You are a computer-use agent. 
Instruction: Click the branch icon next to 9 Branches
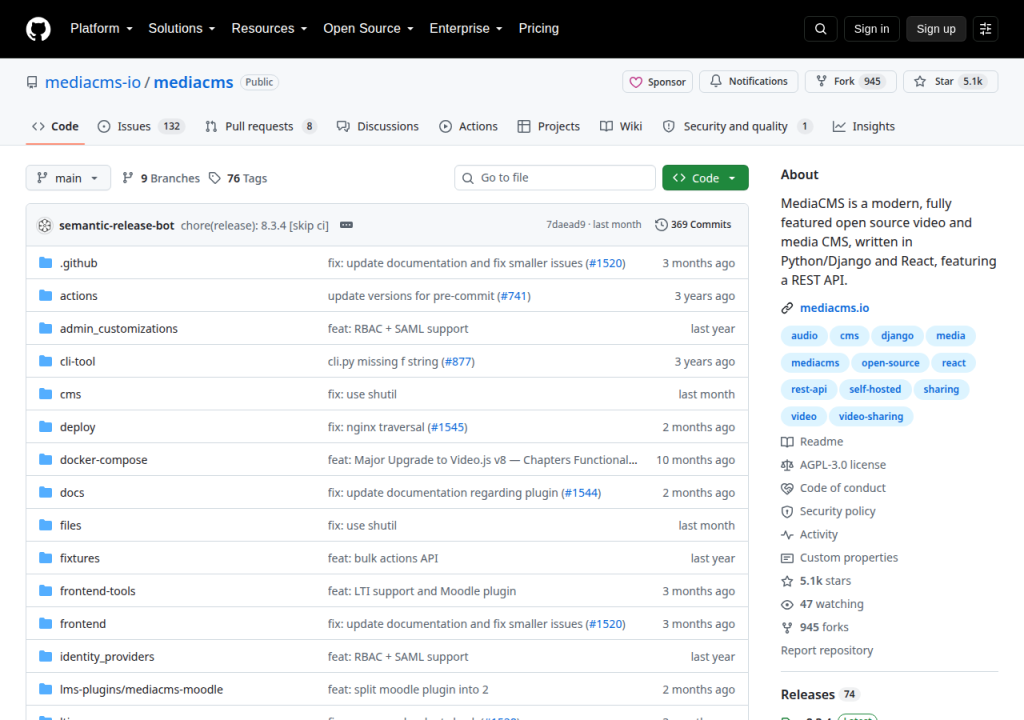coord(128,178)
